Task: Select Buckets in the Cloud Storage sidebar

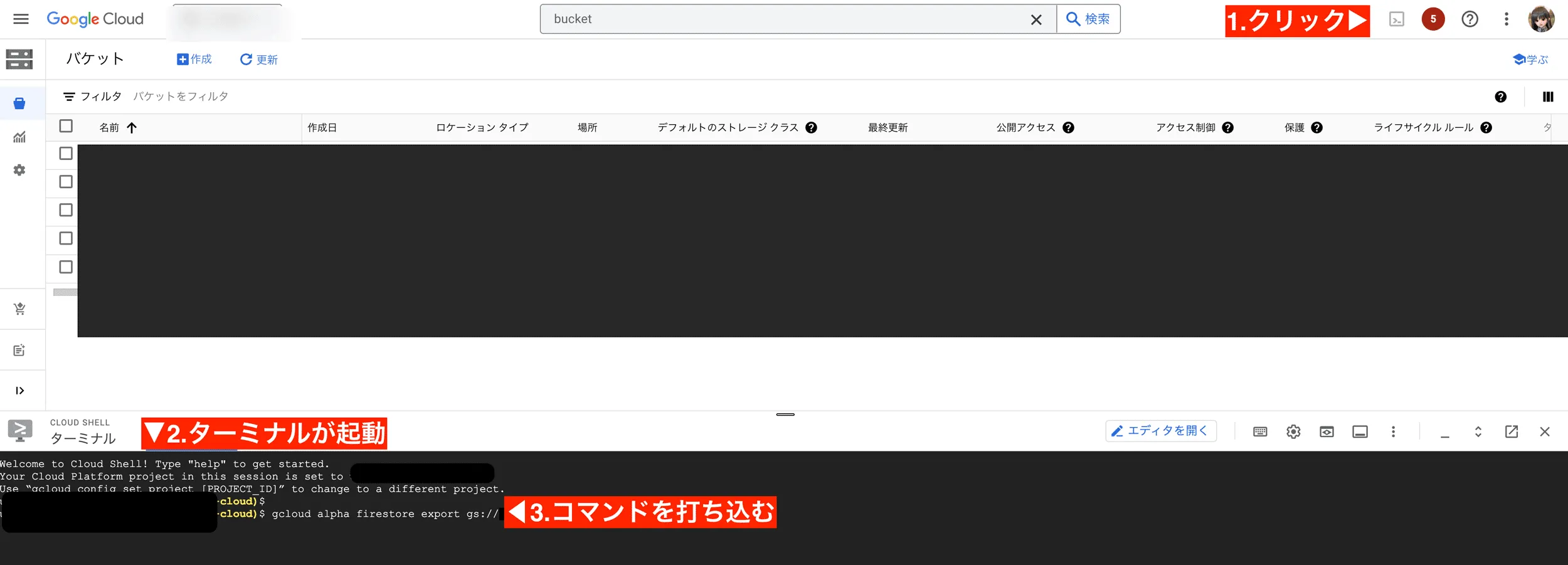Action: (x=20, y=102)
